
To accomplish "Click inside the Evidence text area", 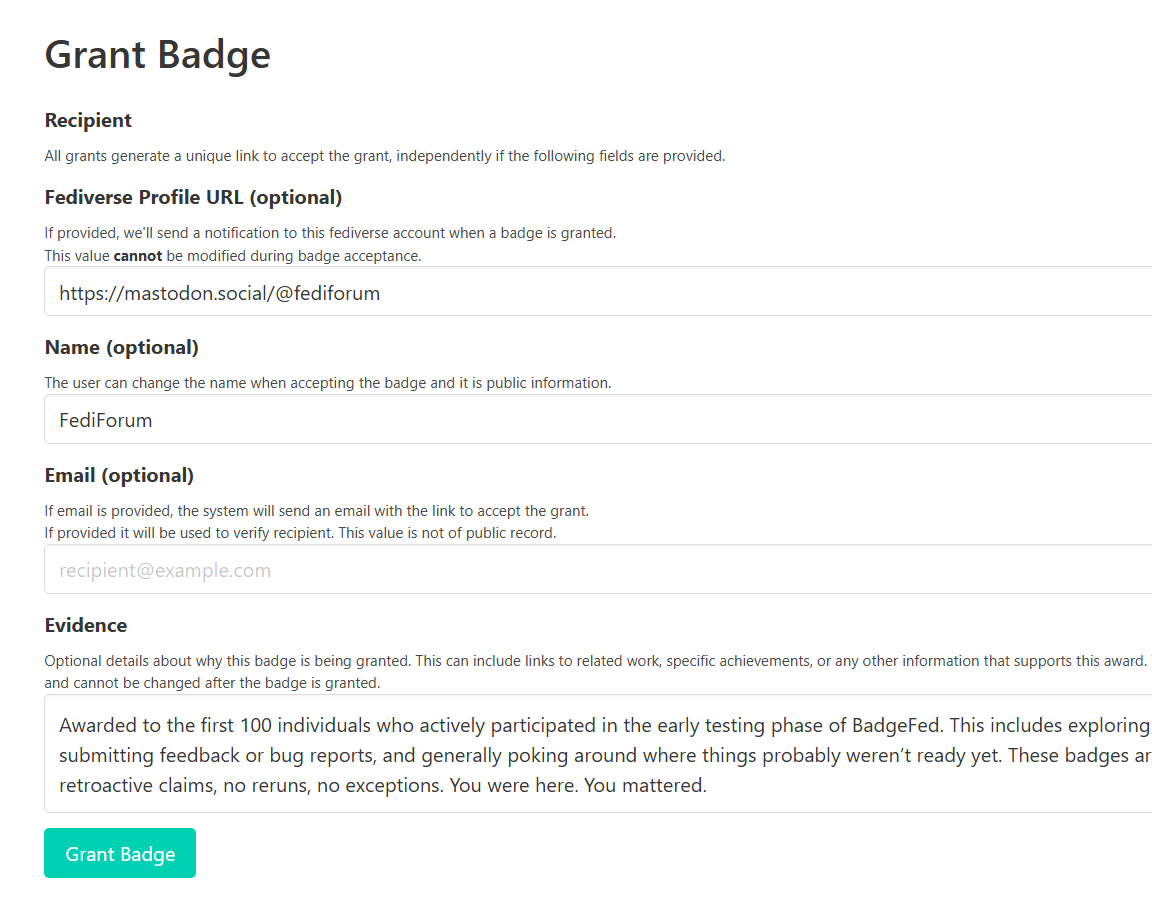I will tap(600, 754).
